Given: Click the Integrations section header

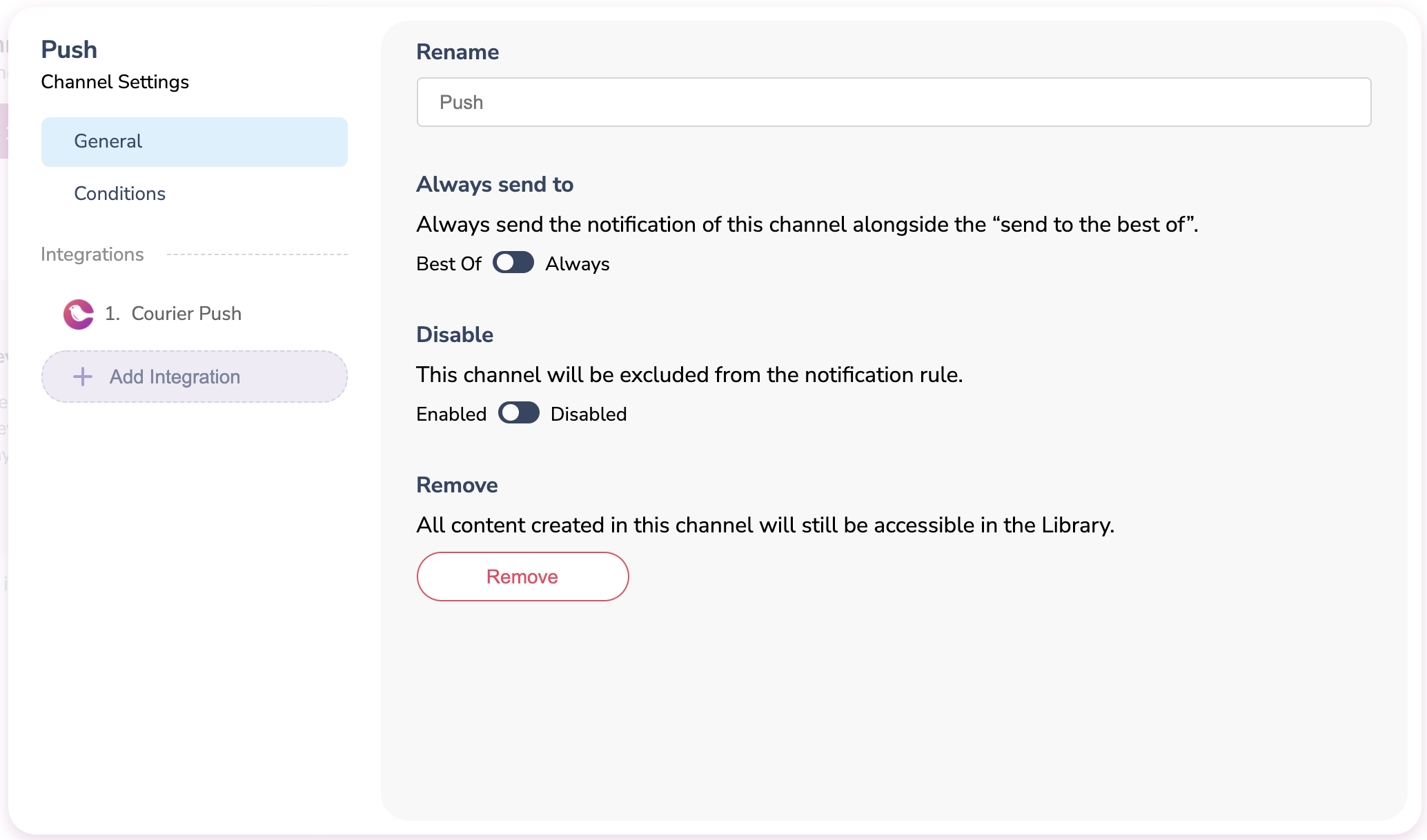Looking at the screenshot, I should (x=92, y=254).
